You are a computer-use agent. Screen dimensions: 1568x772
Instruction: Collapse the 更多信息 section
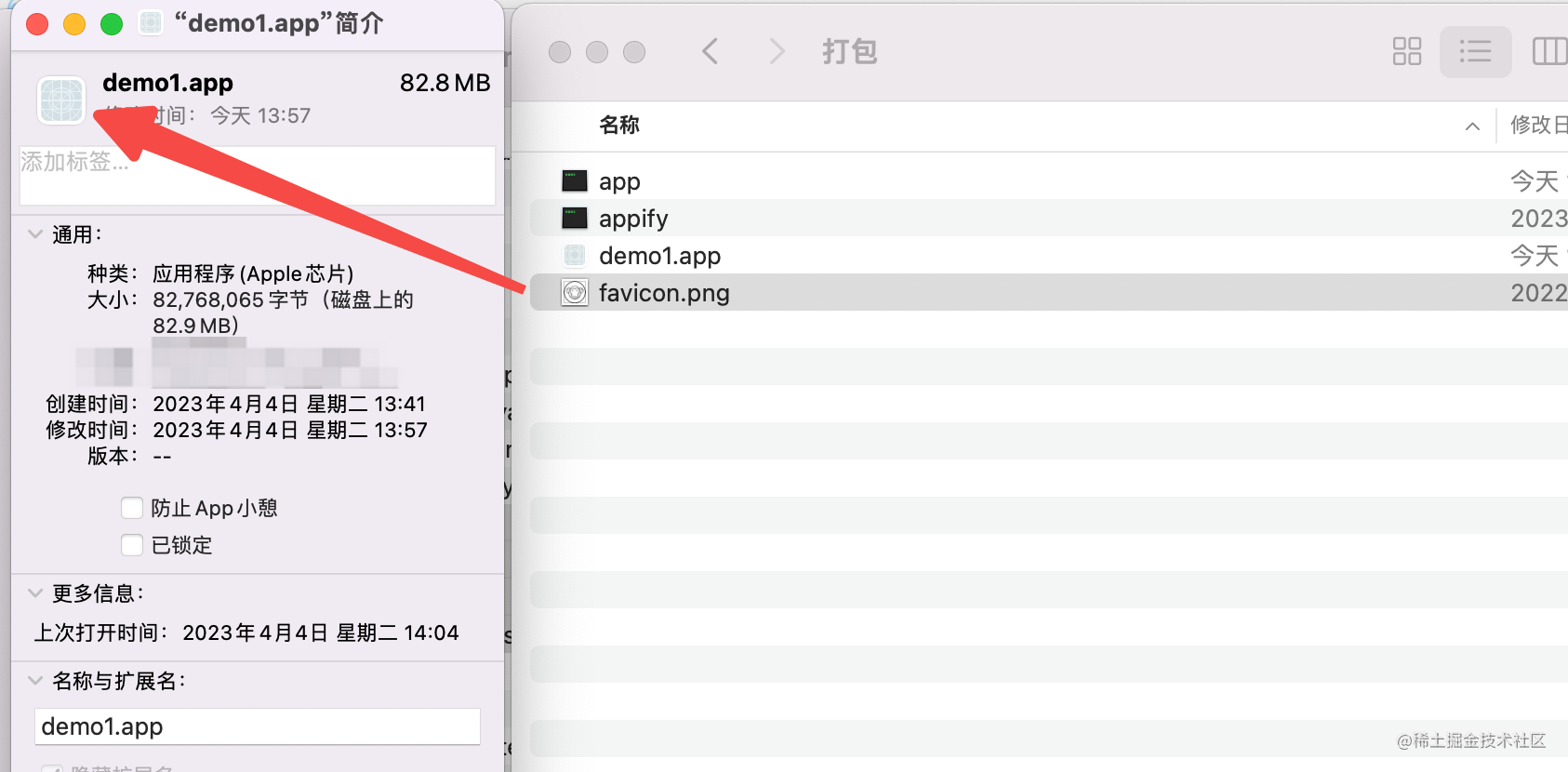[x=35, y=592]
